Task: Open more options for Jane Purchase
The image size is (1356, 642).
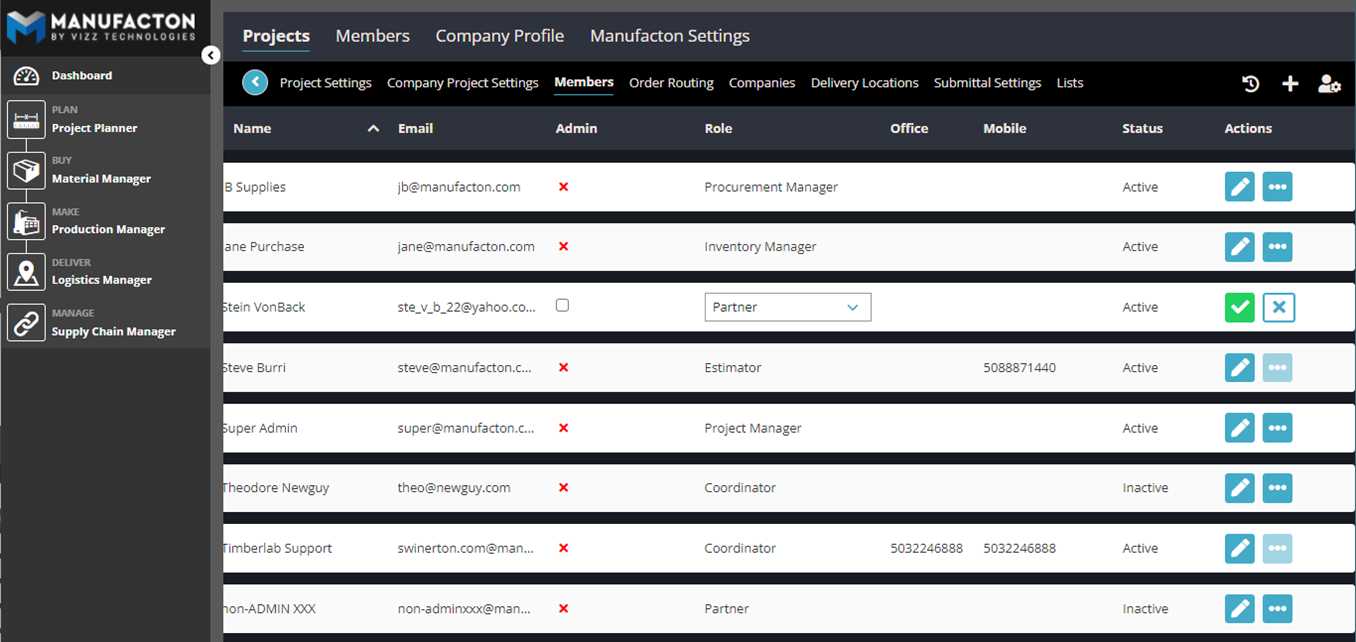Action: (1277, 247)
